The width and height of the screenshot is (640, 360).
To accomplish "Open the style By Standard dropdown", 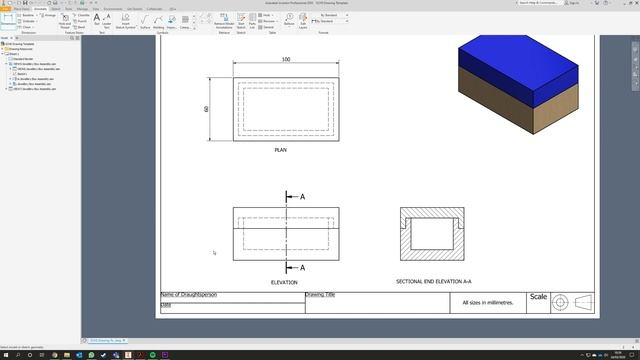I will [347, 21].
